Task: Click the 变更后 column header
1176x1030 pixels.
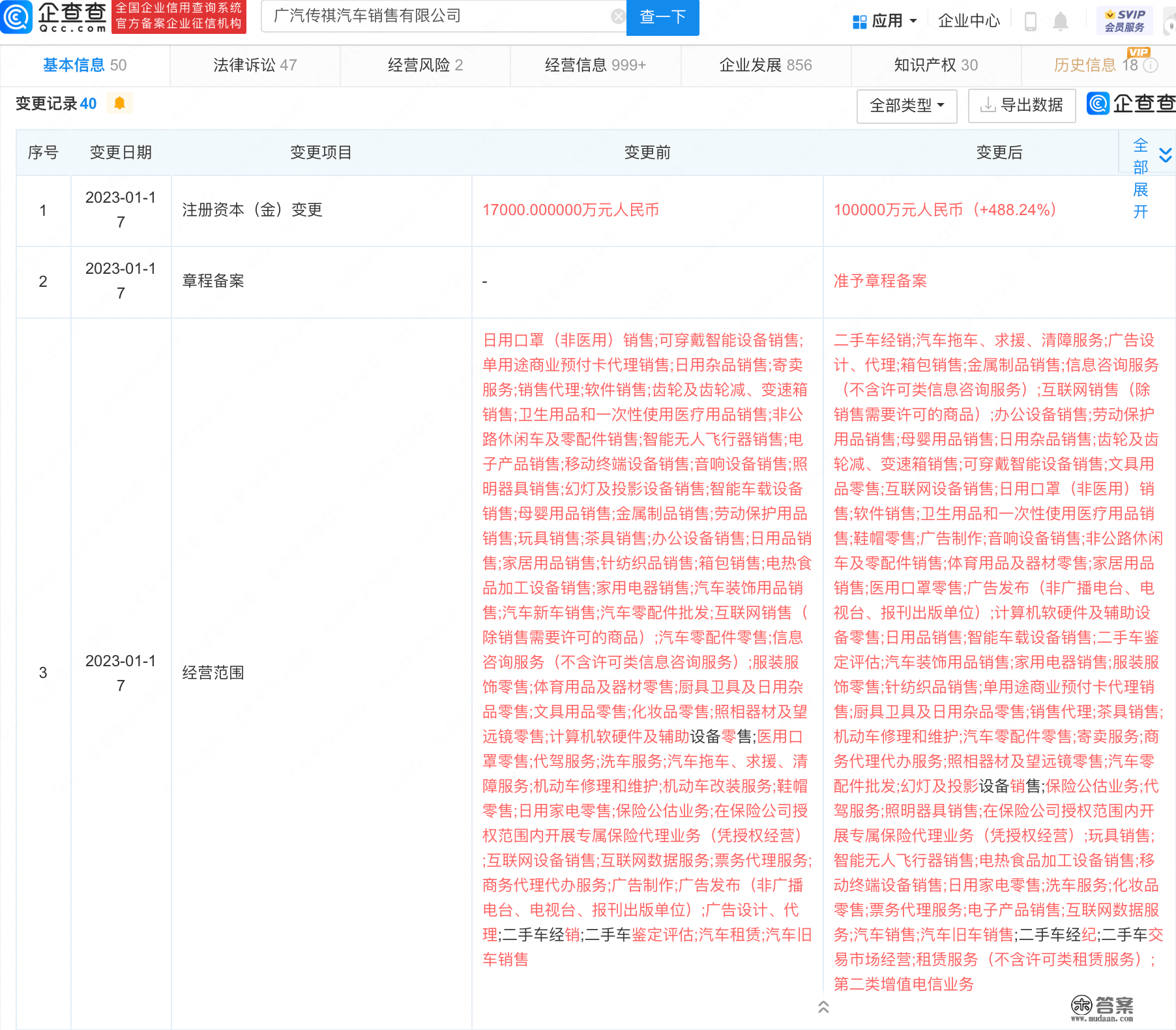Action: (x=999, y=153)
